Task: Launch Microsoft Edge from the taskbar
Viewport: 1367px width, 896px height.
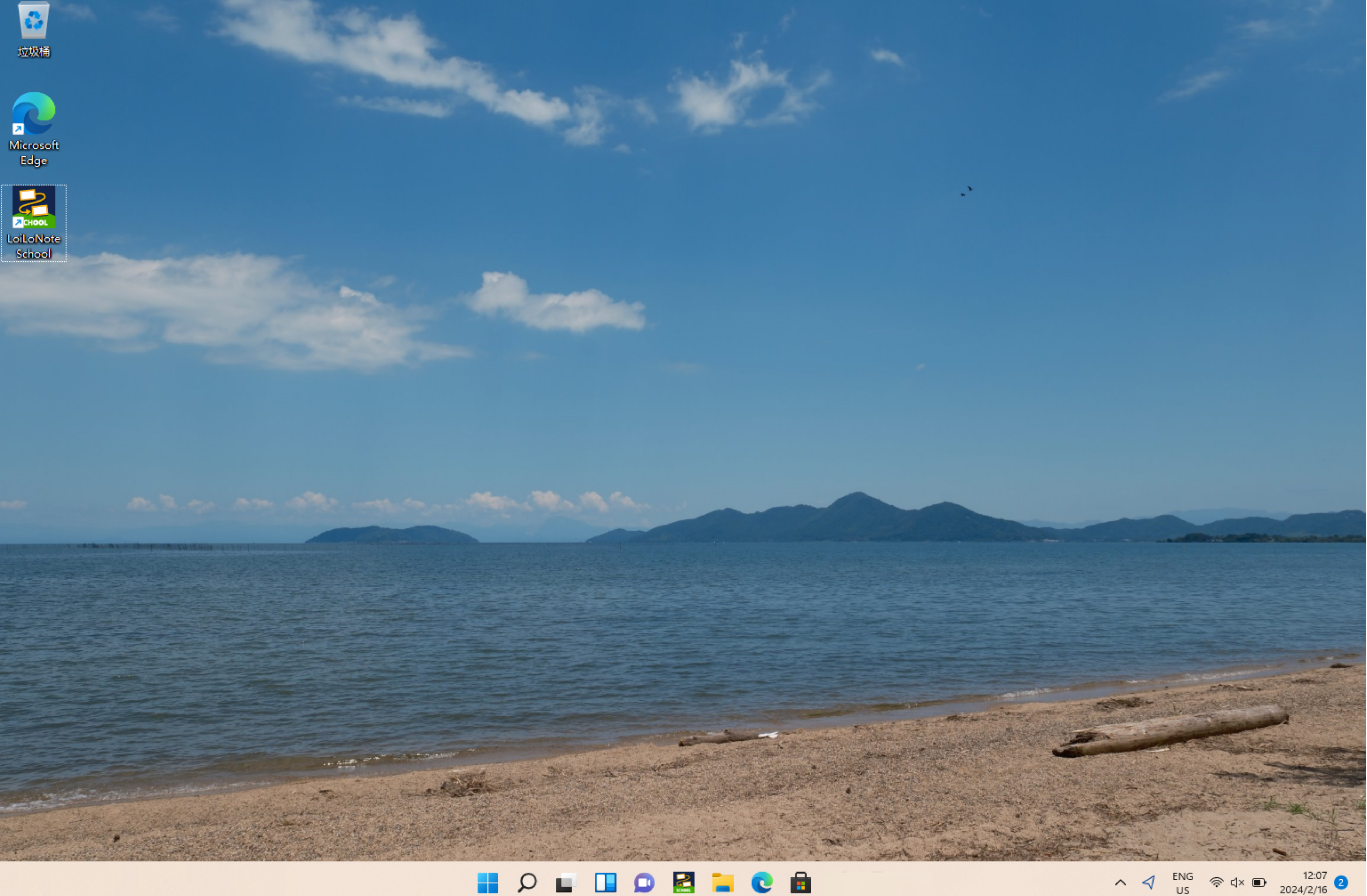Action: 762,882
